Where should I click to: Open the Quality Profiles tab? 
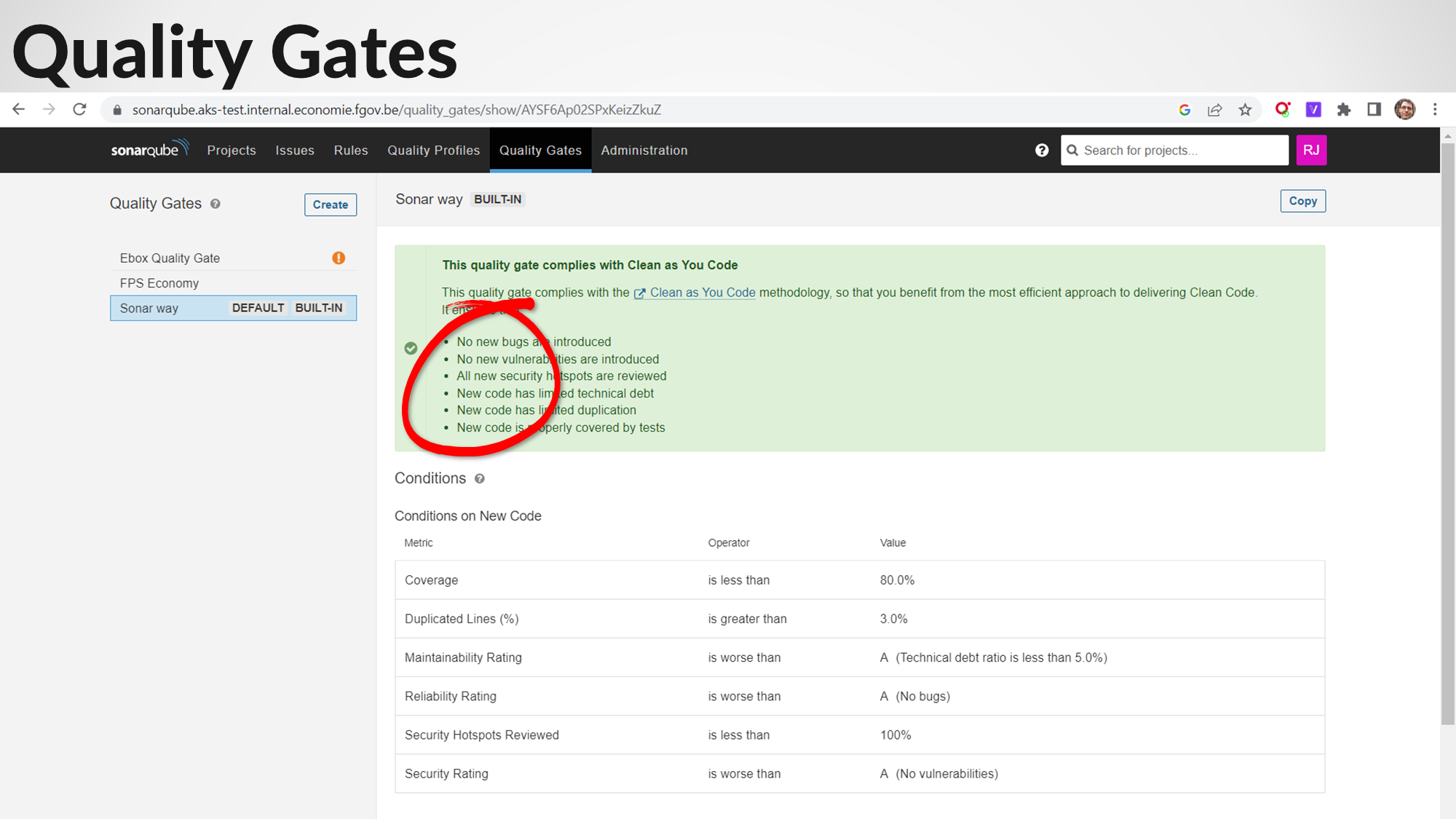[x=433, y=150]
